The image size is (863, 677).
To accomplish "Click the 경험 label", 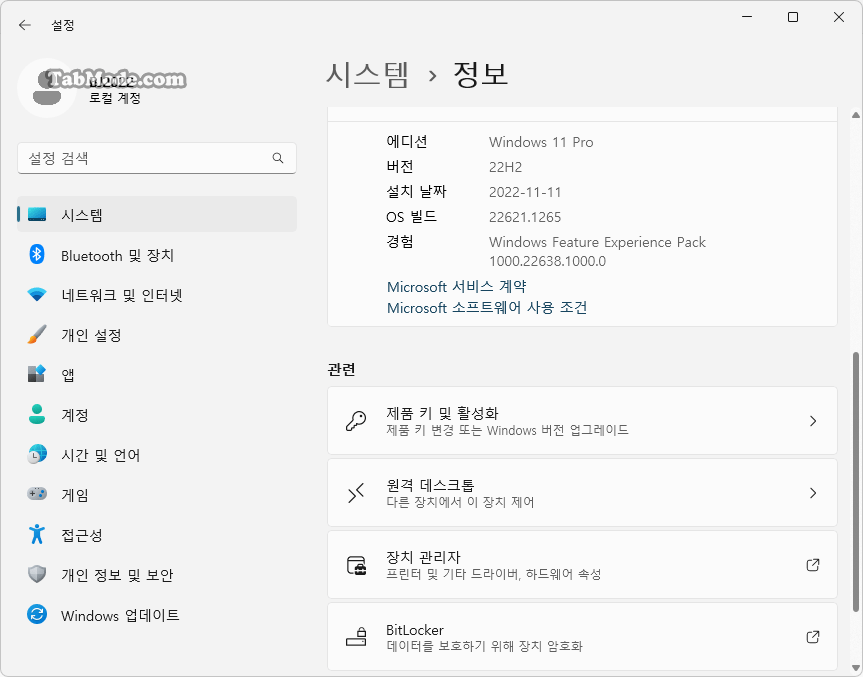I will click(x=400, y=242).
